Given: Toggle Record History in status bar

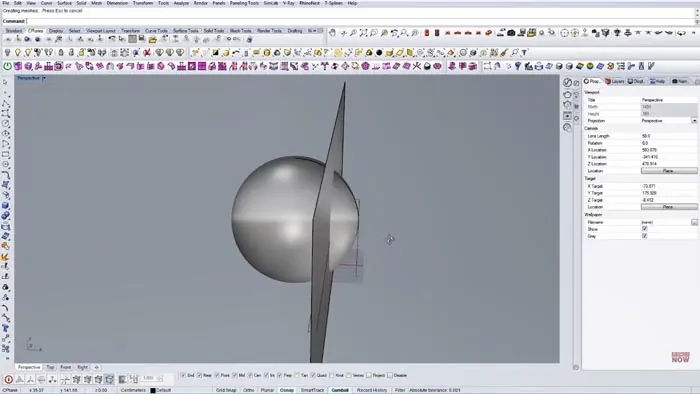Looking at the screenshot, I should (372, 390).
